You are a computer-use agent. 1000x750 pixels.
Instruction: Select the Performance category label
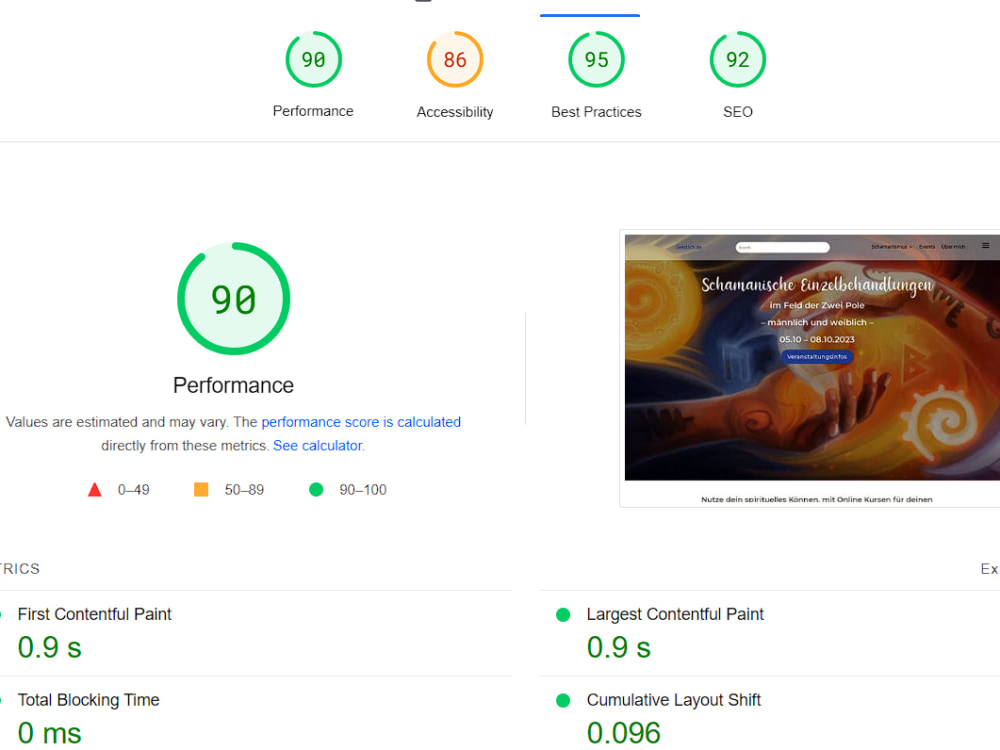tap(313, 111)
